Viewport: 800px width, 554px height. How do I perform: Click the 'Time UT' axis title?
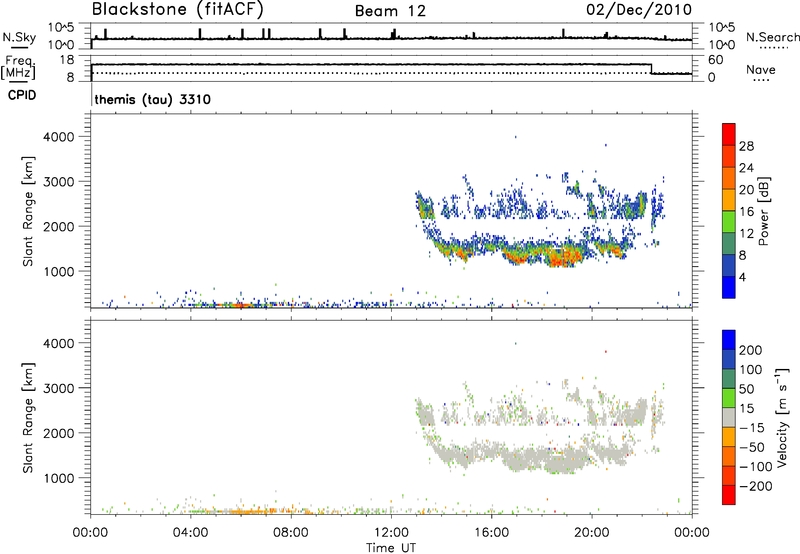[391, 548]
